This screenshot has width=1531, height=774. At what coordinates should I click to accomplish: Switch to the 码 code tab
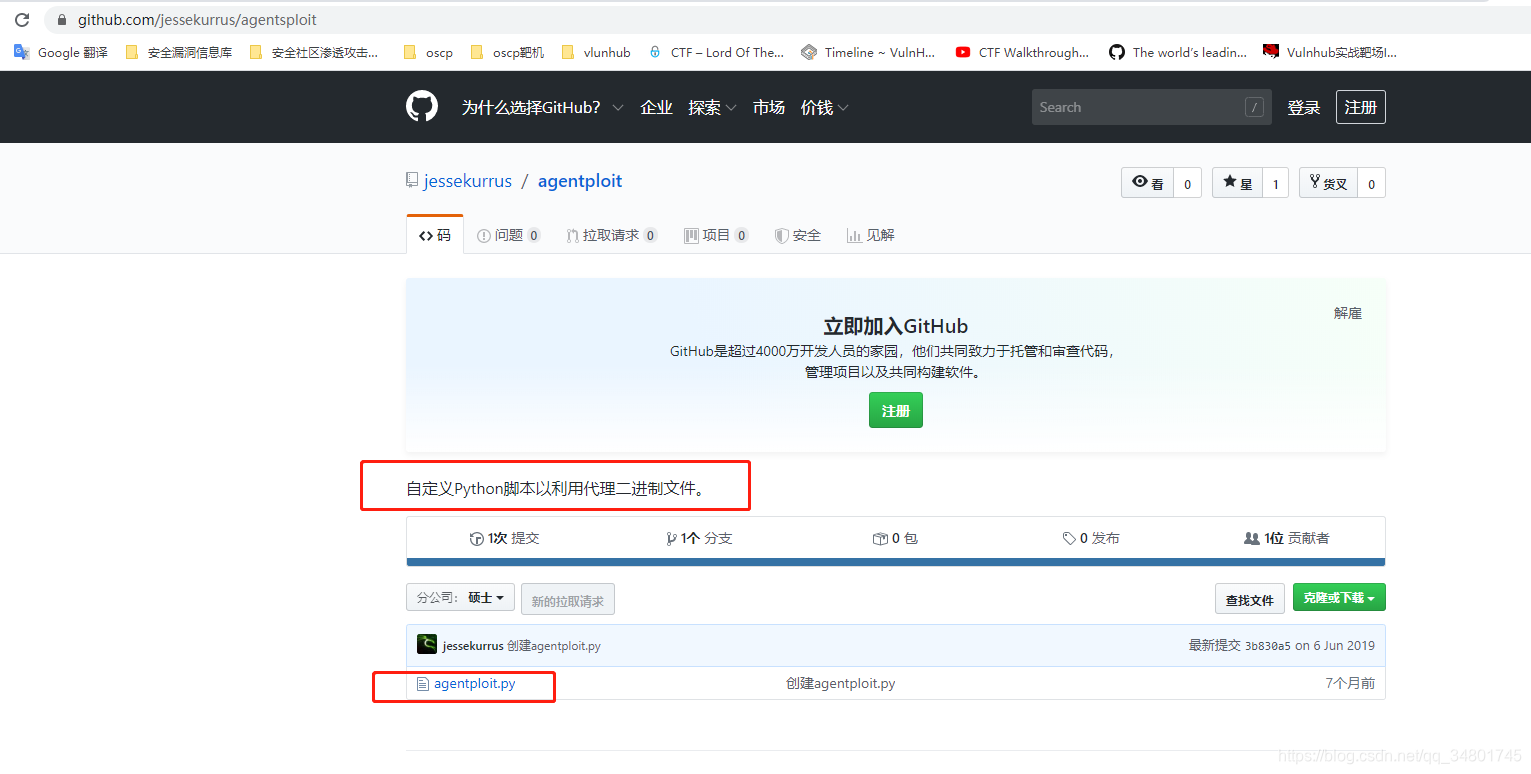point(435,235)
